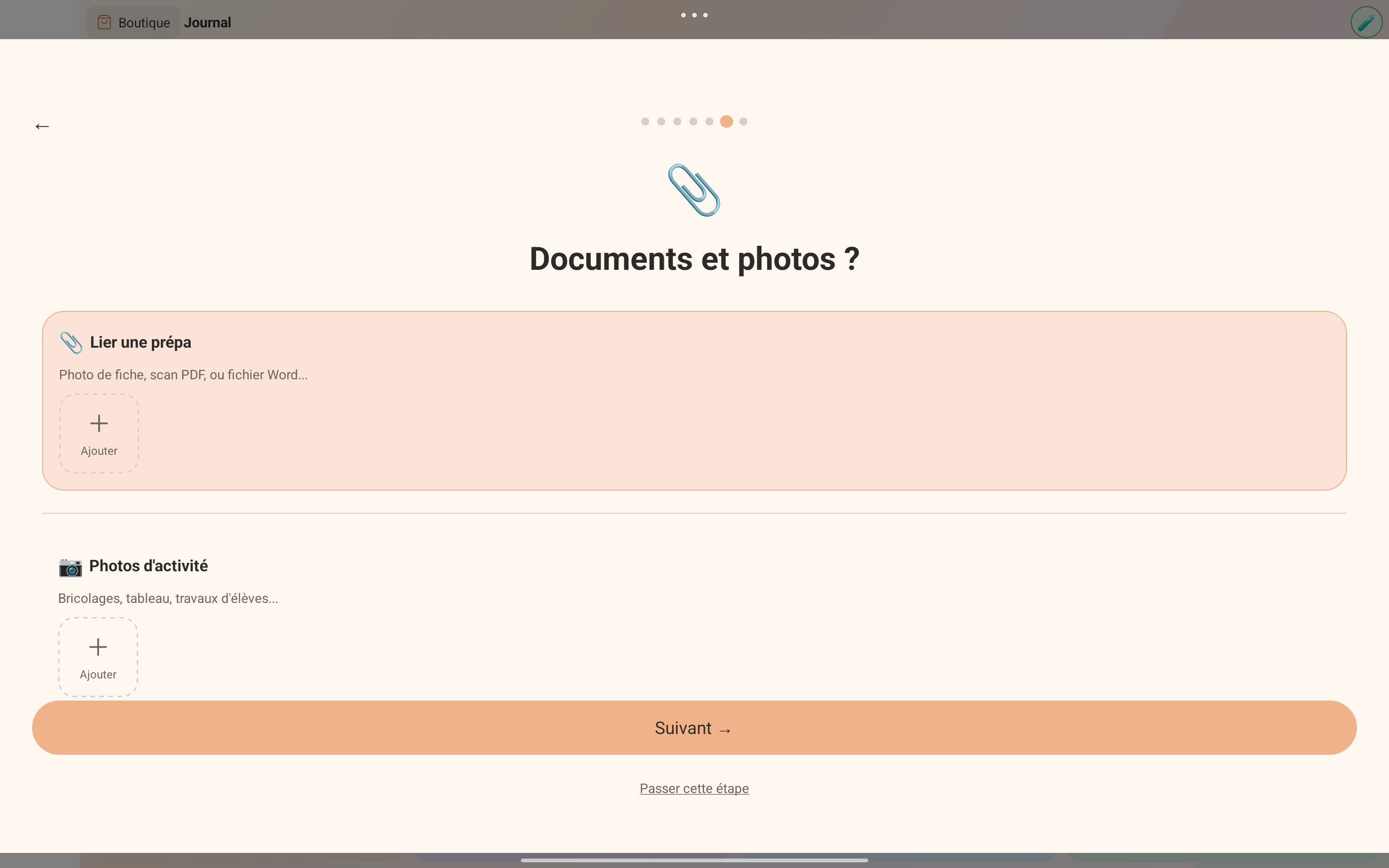Click text Photo de fiche, scan PDF, ou fichier Word...
Screen dimensions: 1389x868
click(183, 375)
